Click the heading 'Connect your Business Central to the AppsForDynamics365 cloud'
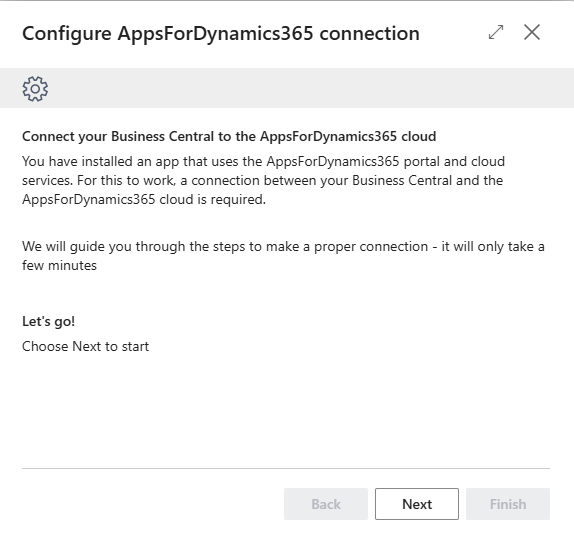The image size is (574, 538). pos(229,136)
